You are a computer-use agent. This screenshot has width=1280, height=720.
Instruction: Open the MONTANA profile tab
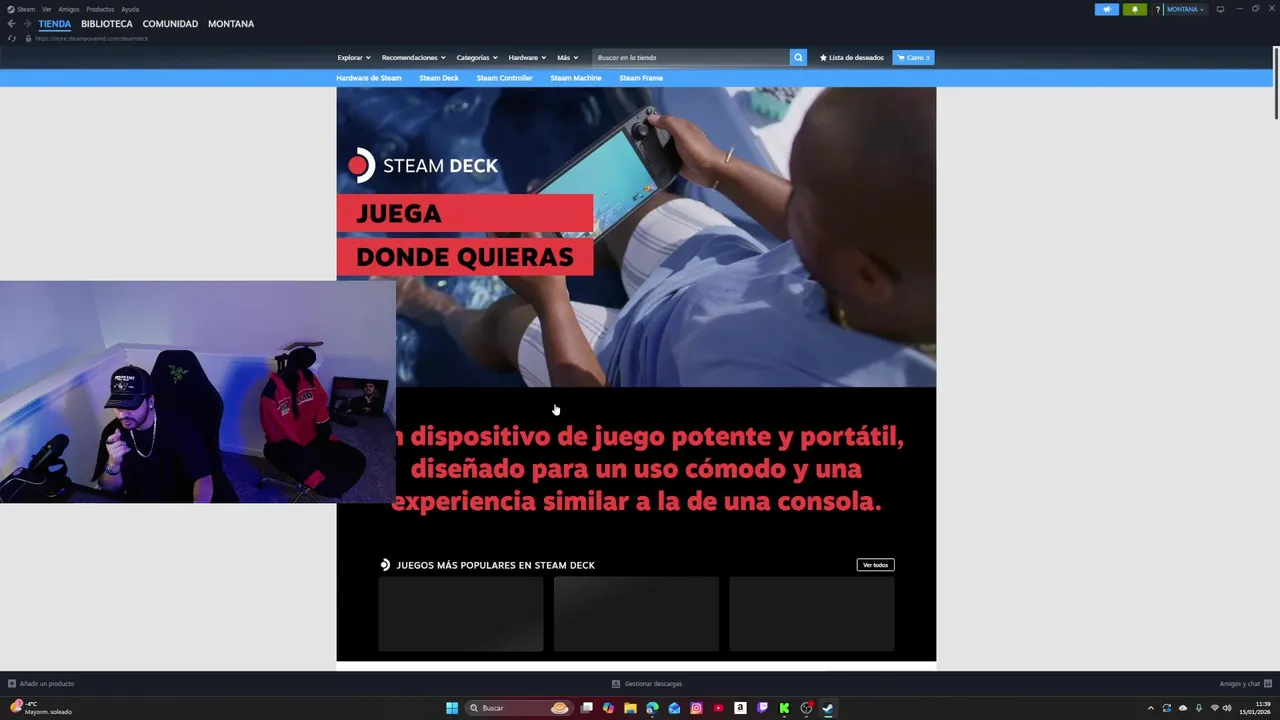(x=231, y=24)
